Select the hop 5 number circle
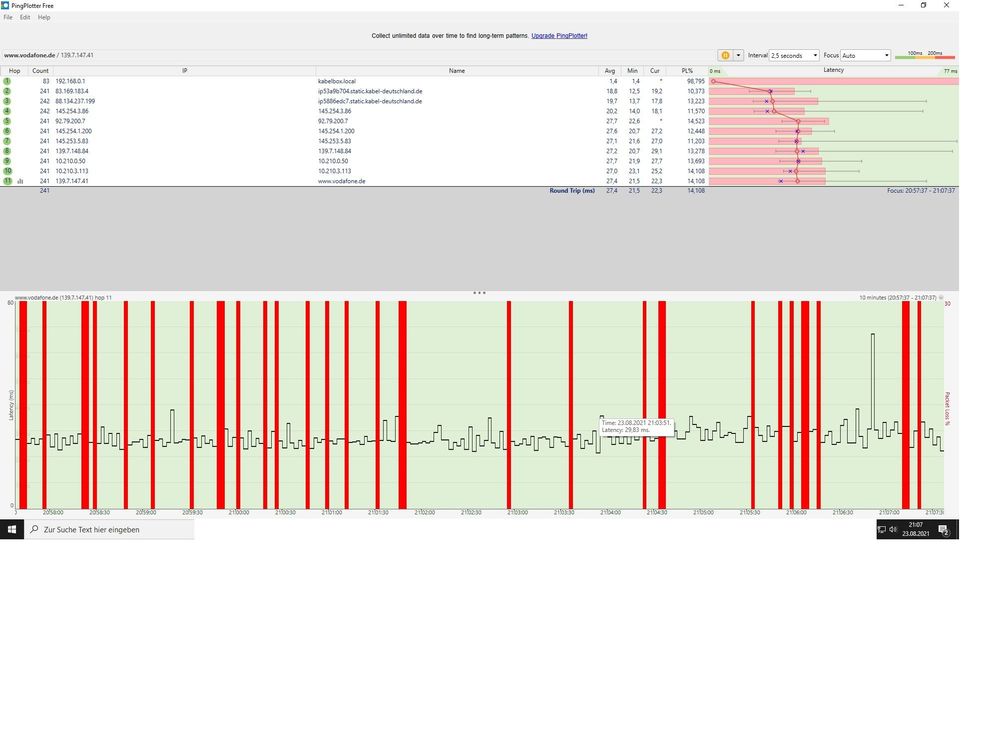 click(x=7, y=121)
